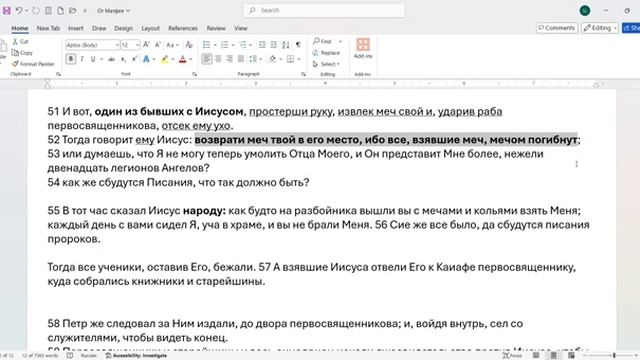
Task: Undo the last action
Action: click(x=19, y=11)
